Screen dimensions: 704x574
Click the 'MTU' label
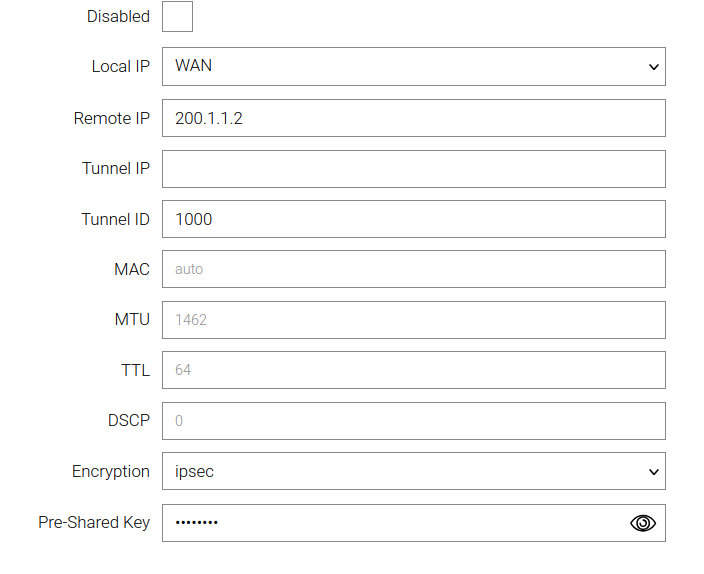[x=132, y=320]
